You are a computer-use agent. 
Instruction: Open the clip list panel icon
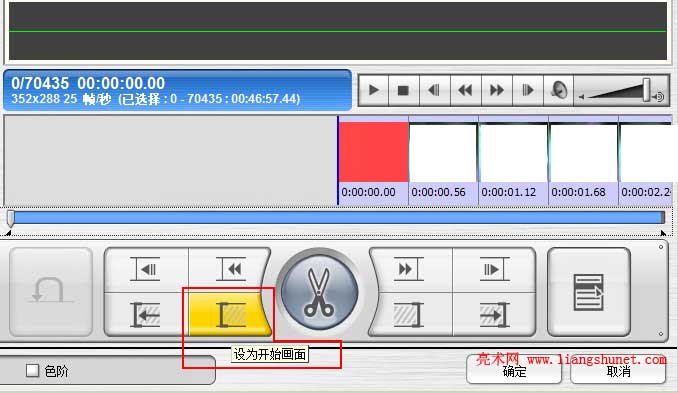(588, 292)
